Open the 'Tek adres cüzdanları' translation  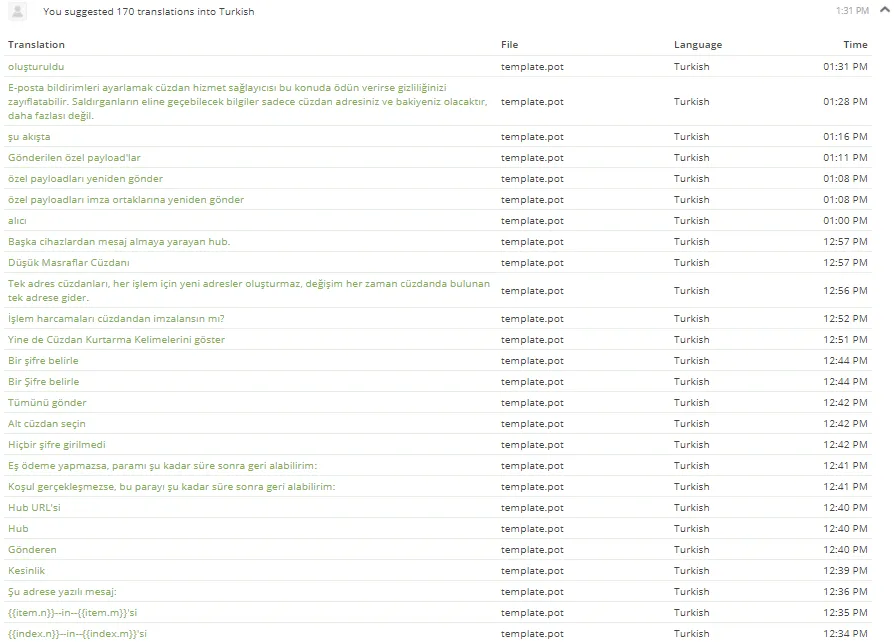pos(249,291)
